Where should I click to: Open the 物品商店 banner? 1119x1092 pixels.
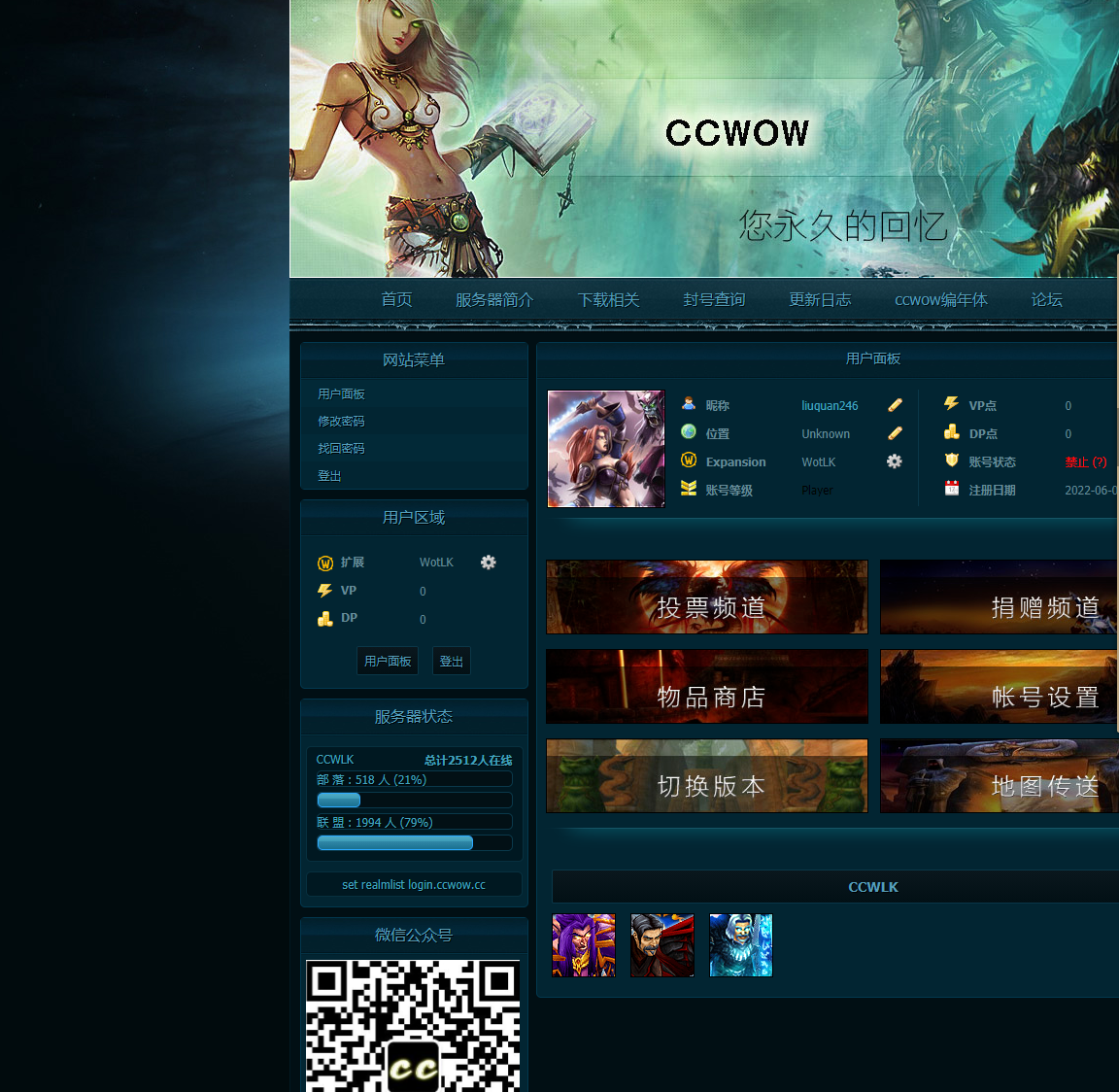pos(706,686)
